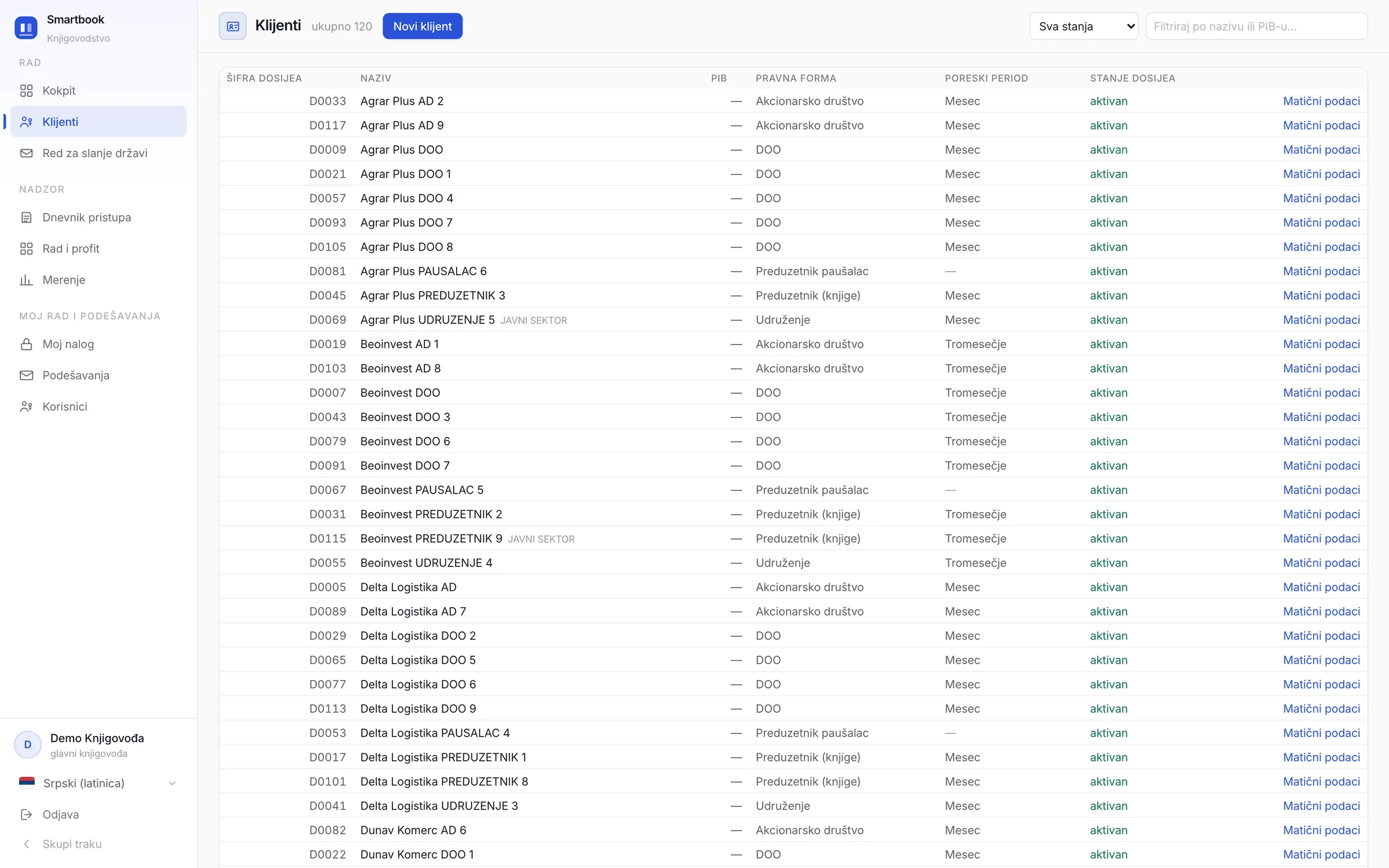Click the Demo Knjigovođa avatar
Image resolution: width=1389 pixels, height=868 pixels.
click(28, 745)
